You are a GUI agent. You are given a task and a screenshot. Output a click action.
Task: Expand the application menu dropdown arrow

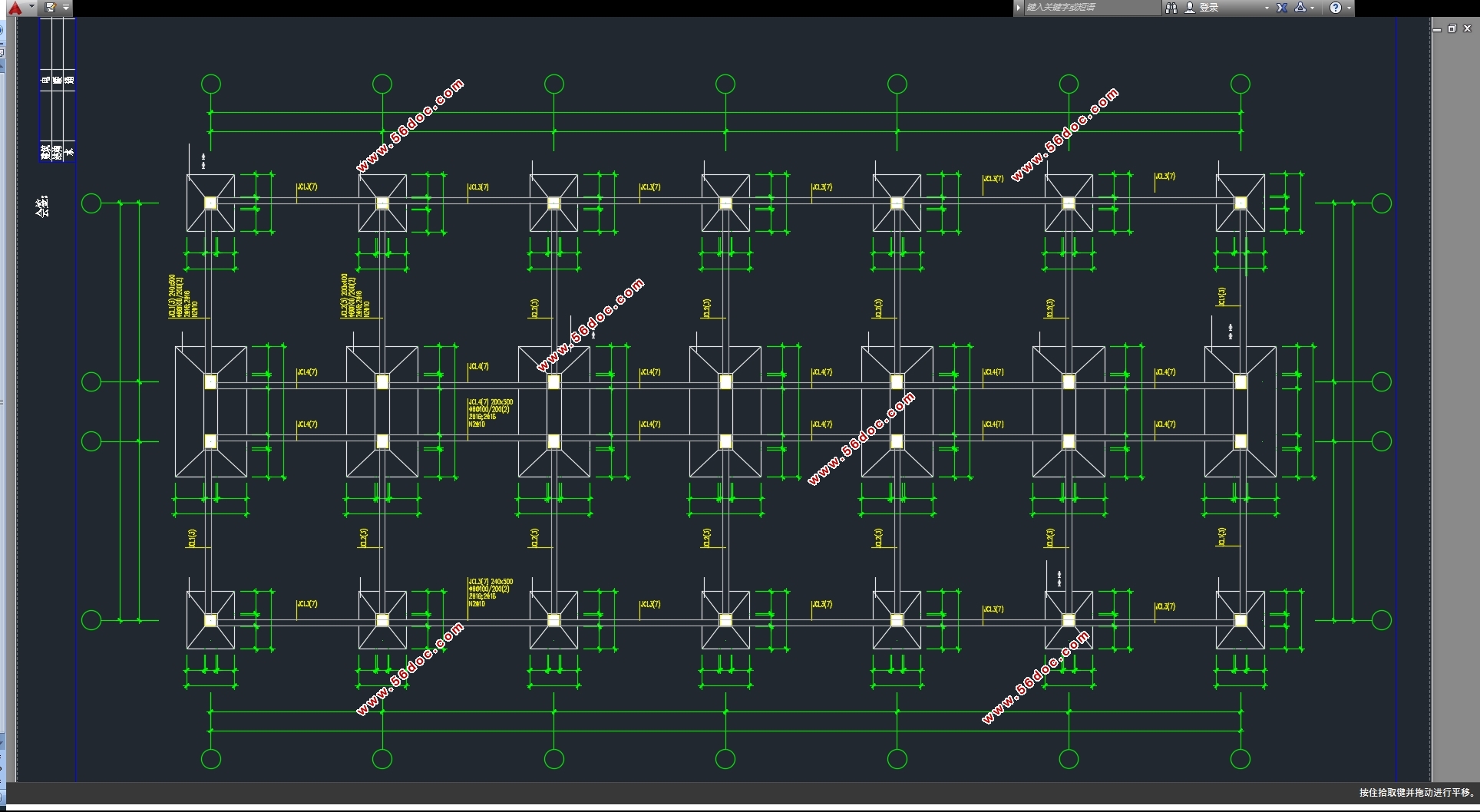pyautogui.click(x=31, y=7)
